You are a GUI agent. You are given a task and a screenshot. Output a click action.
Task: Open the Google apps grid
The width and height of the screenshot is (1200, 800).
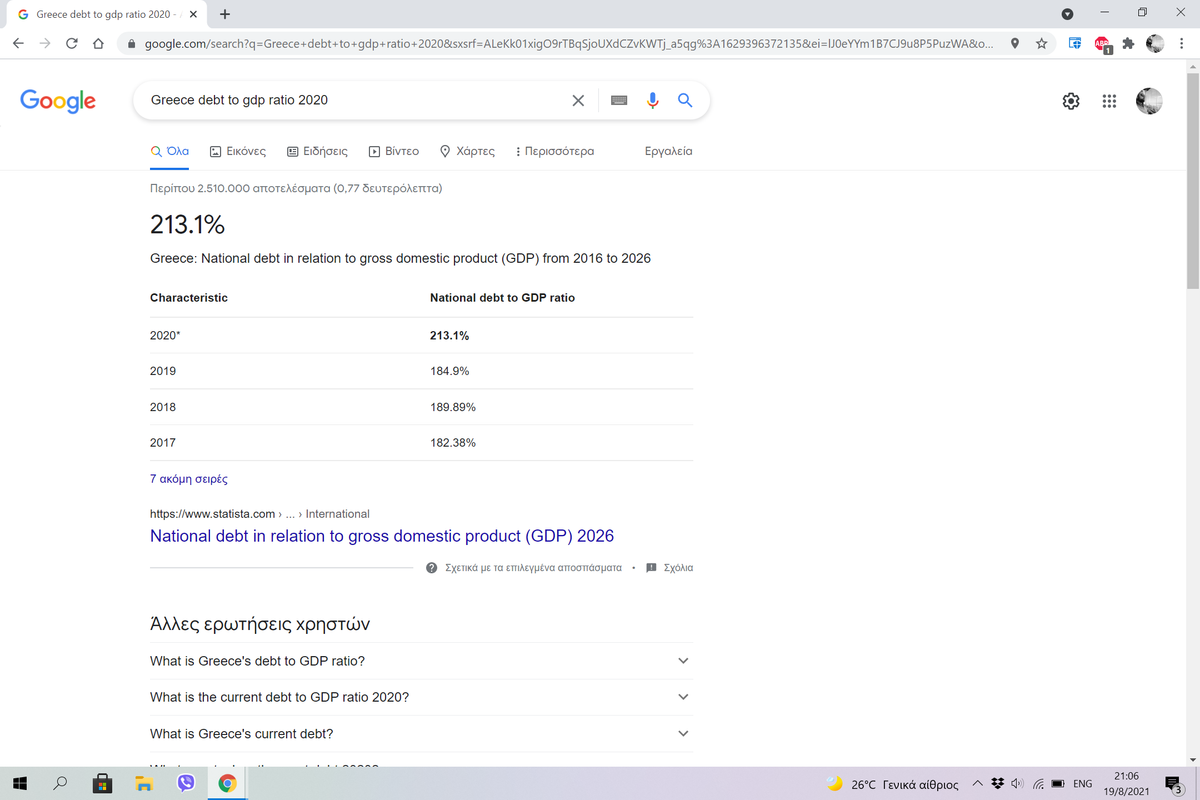click(1108, 101)
